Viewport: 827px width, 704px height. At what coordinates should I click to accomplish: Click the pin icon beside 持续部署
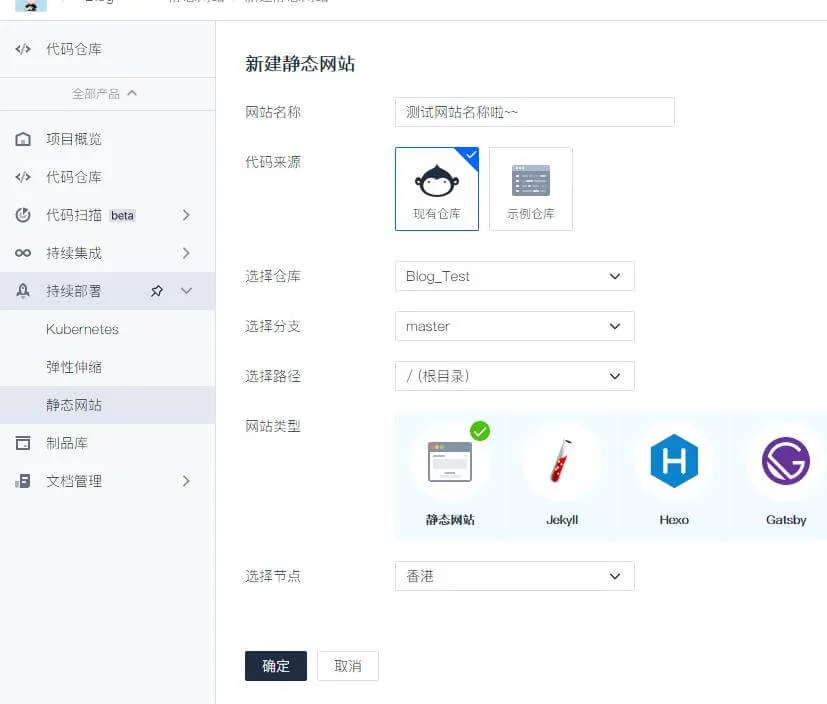pos(157,291)
